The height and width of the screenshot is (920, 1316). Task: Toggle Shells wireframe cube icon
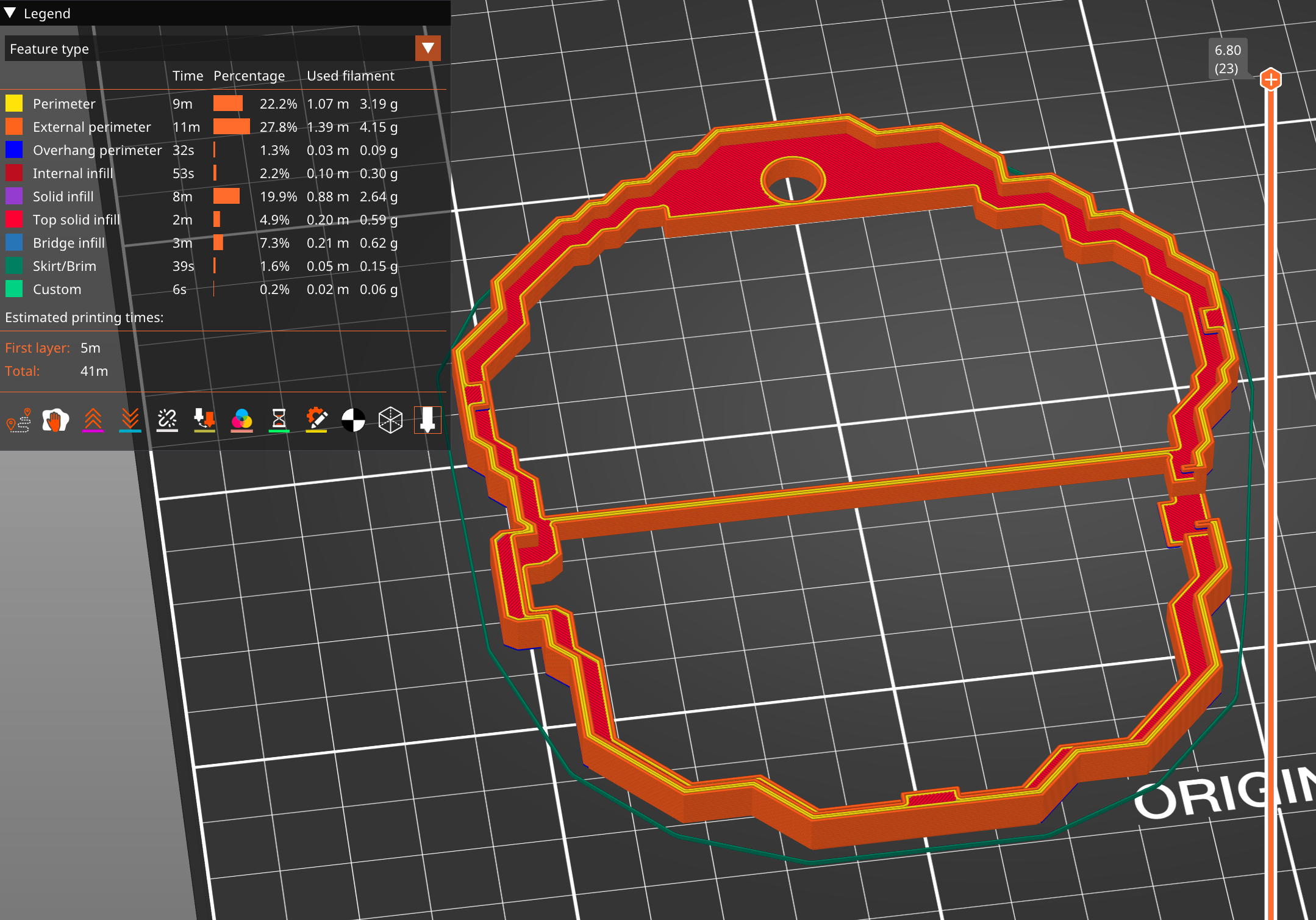point(390,420)
